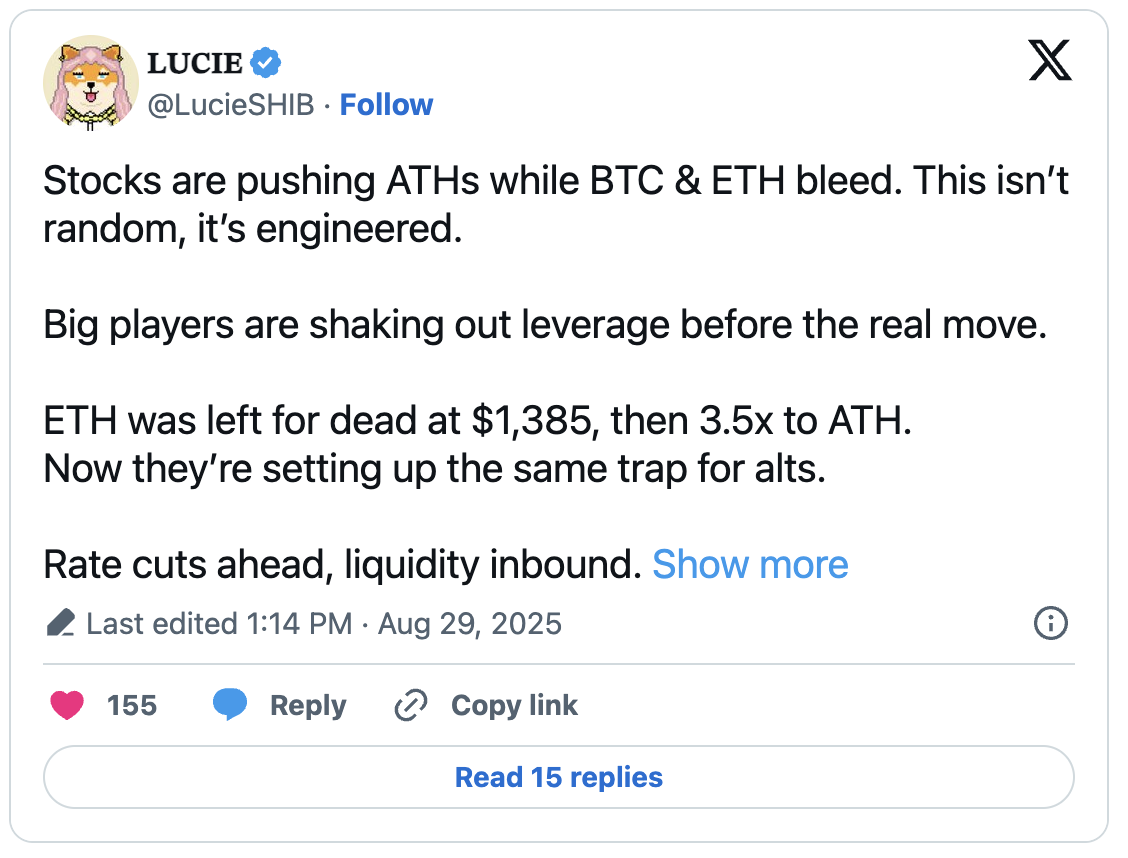The height and width of the screenshot is (858, 1128).
Task: Click the 'ETH was left for dead' line
Action: click(x=478, y=421)
